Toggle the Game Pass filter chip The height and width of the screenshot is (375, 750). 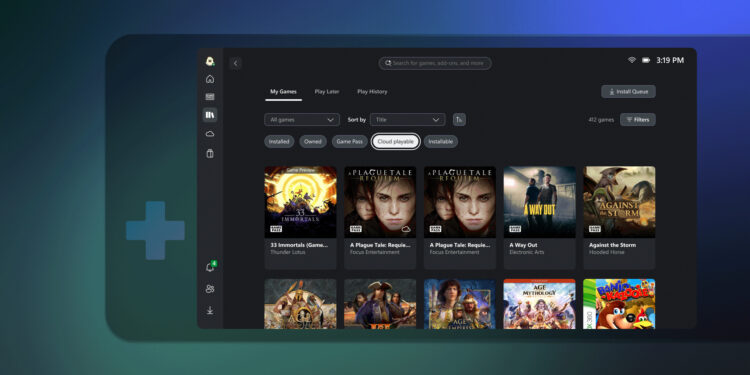[350, 142]
